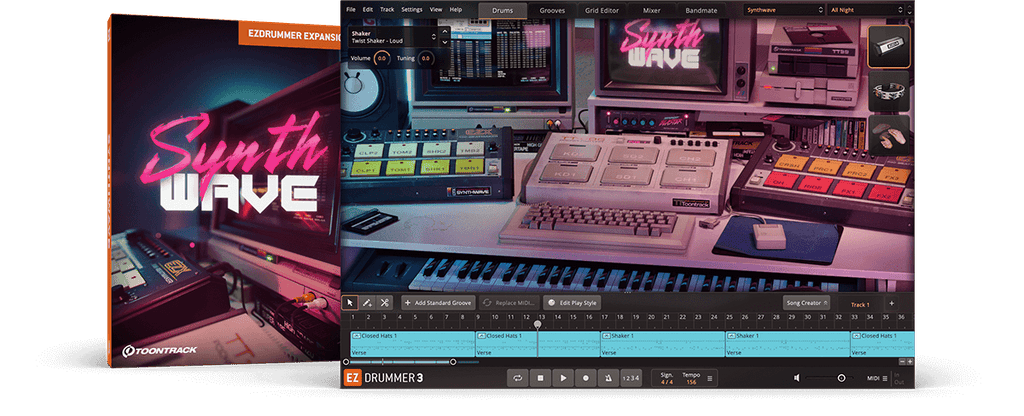Start playback with the play button
The height and width of the screenshot is (416, 1024).
(562, 377)
